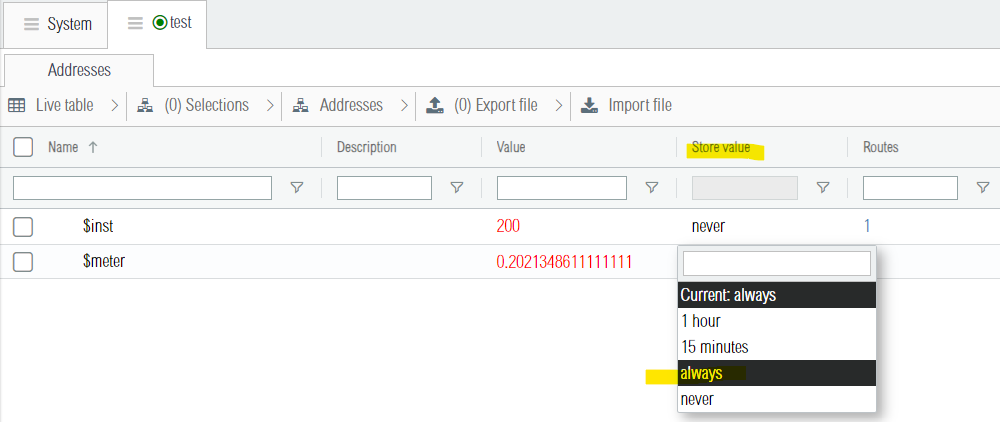Open the Routes link value 1 for $inst

868,227
